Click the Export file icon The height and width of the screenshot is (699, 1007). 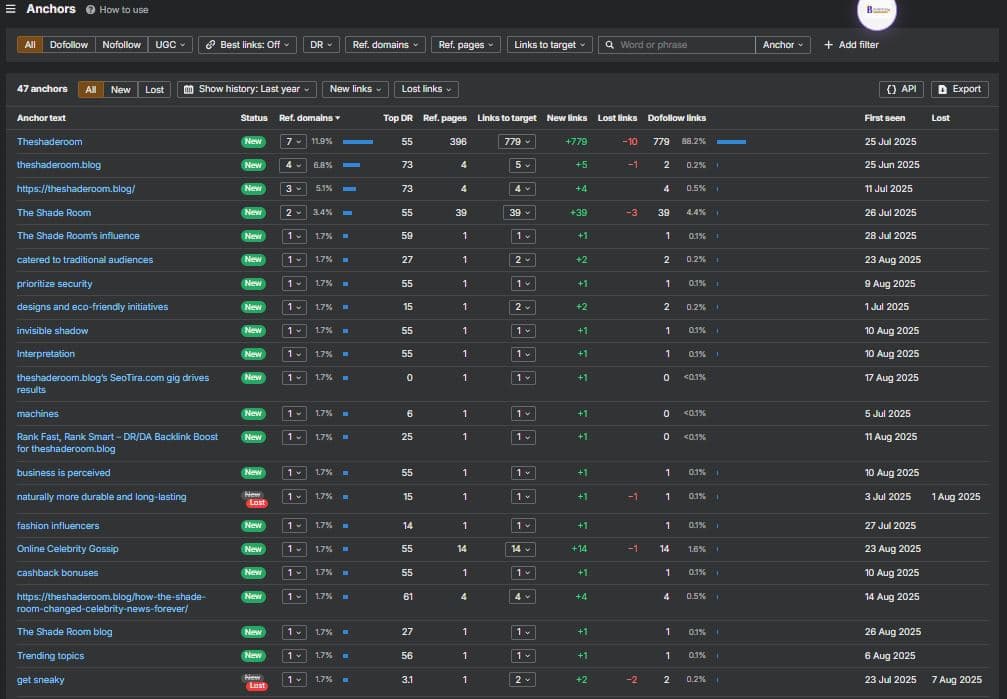[942, 89]
